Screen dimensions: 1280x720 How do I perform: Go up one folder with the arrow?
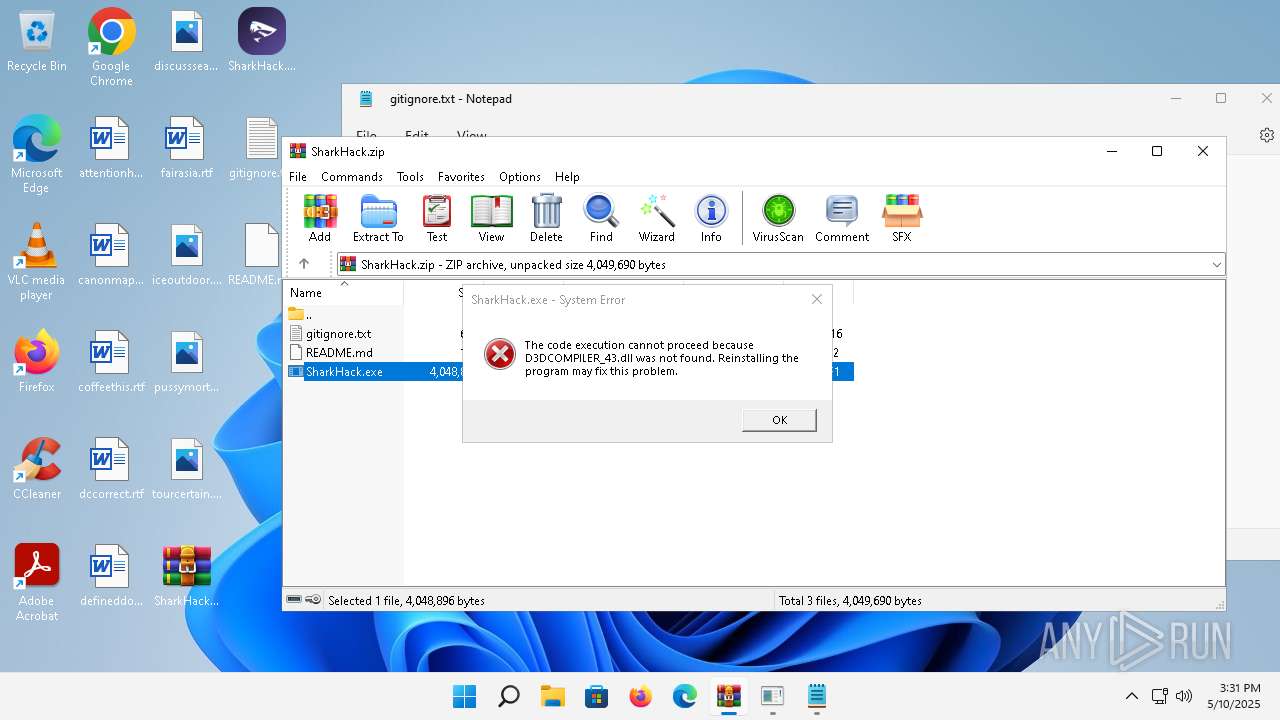[x=304, y=264]
